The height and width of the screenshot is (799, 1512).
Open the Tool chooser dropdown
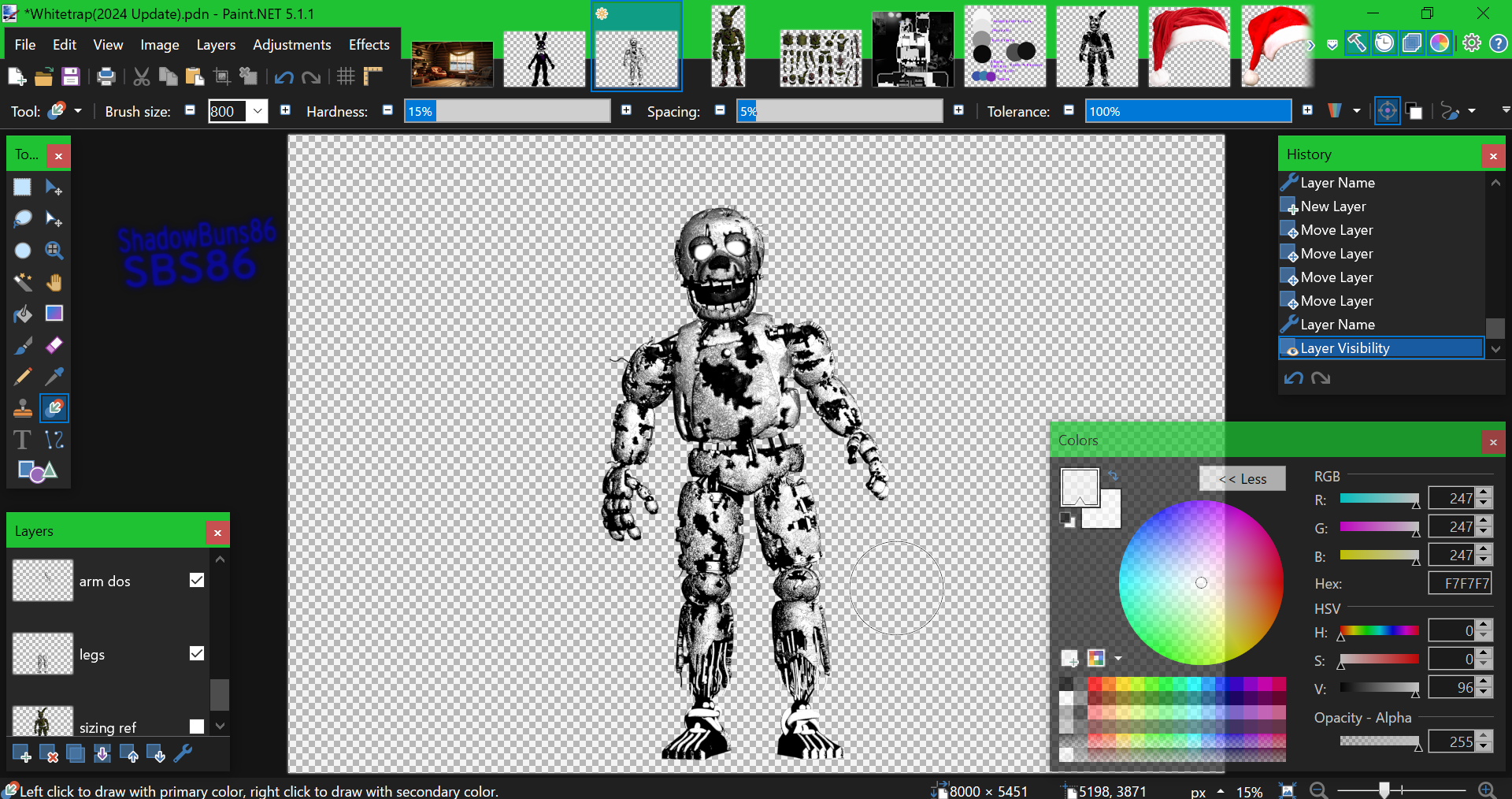78,111
